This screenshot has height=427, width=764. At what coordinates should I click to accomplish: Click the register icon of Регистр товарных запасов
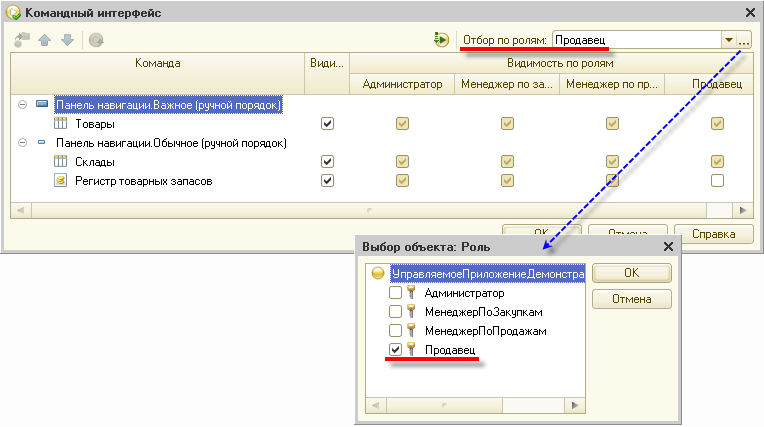[x=60, y=180]
